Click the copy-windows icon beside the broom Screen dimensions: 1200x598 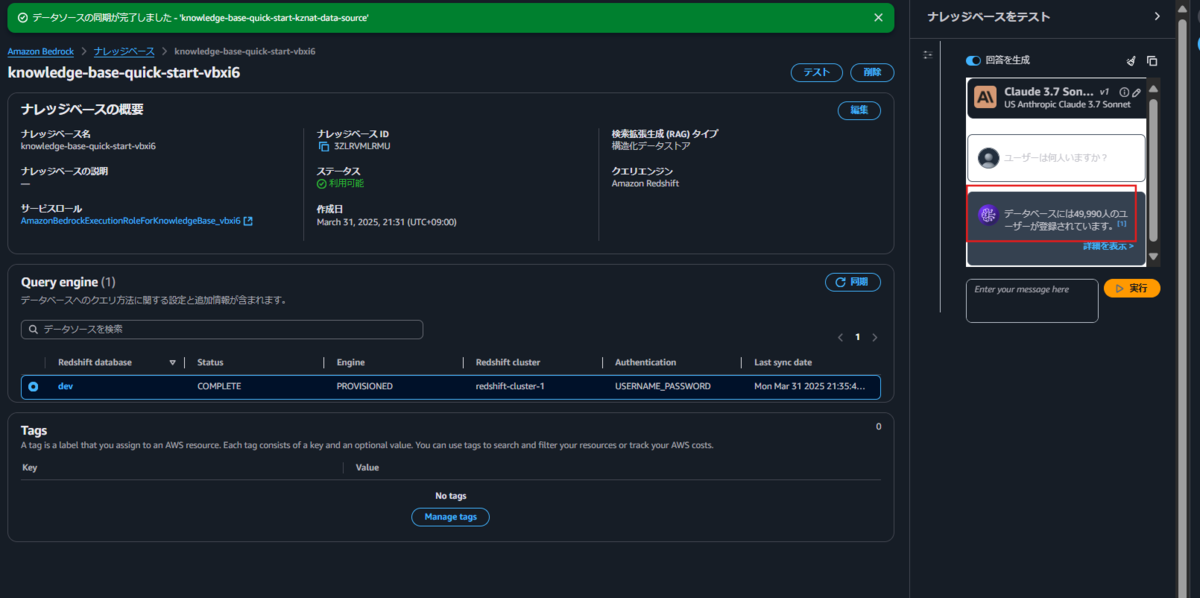tap(1152, 61)
